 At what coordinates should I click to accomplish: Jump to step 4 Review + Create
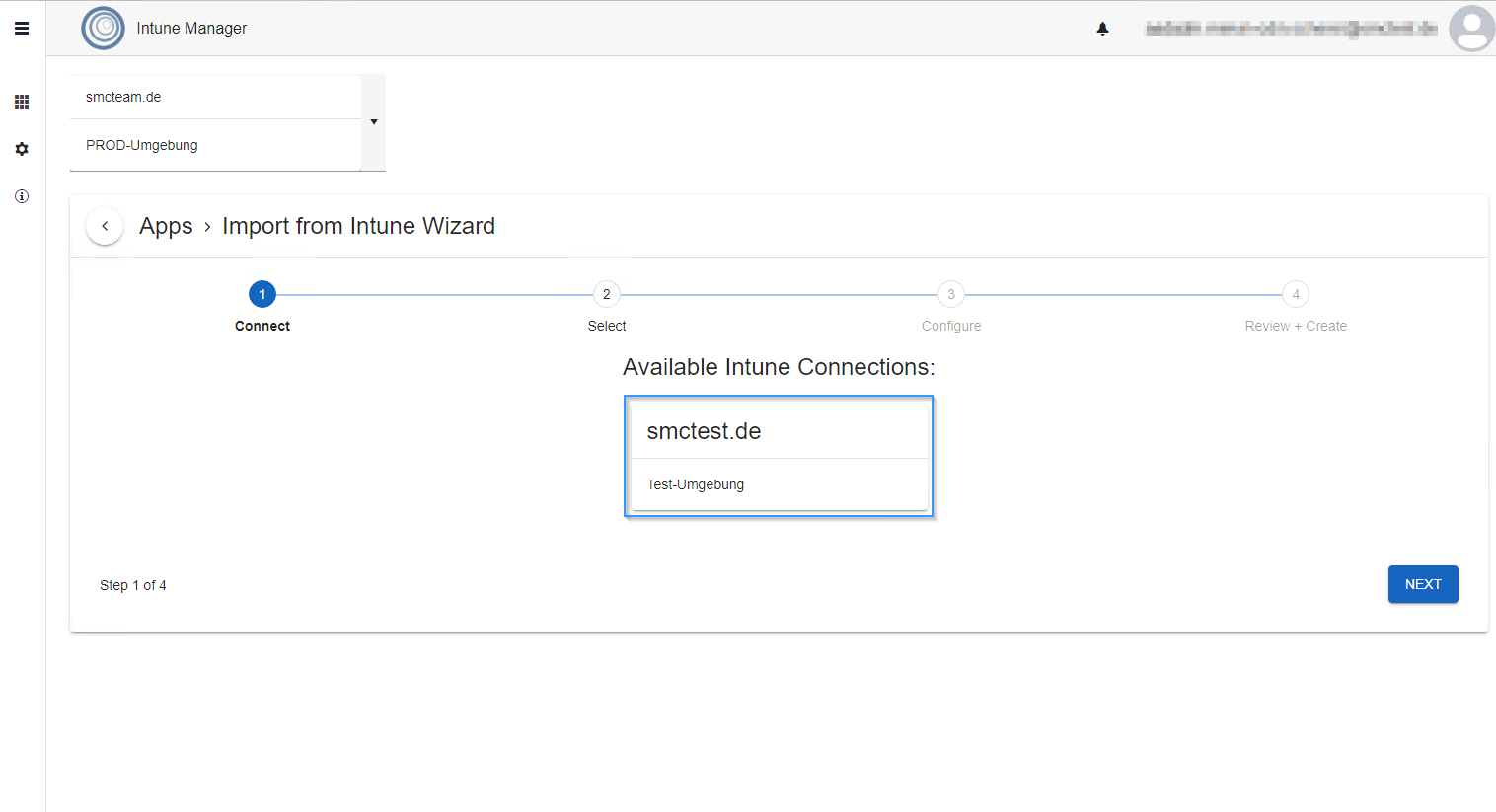click(1296, 294)
